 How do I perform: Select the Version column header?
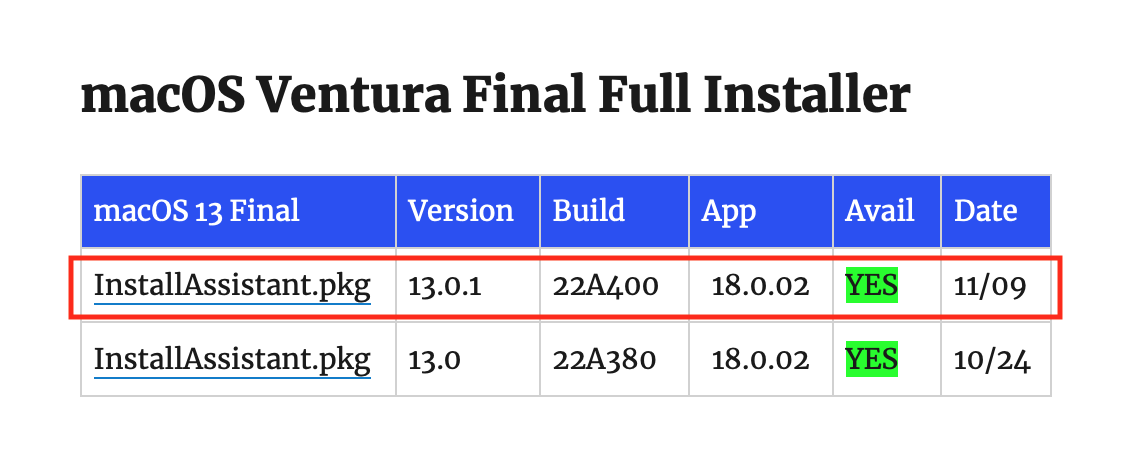tap(461, 211)
